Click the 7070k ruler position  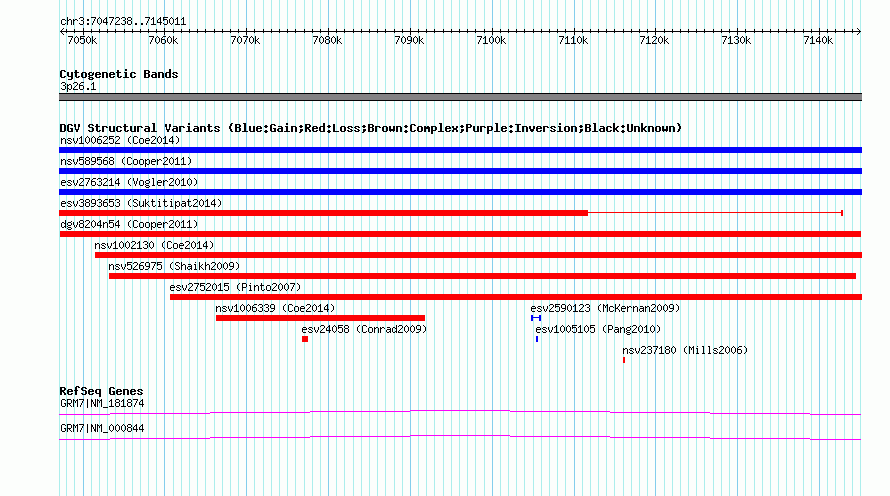coord(245,40)
